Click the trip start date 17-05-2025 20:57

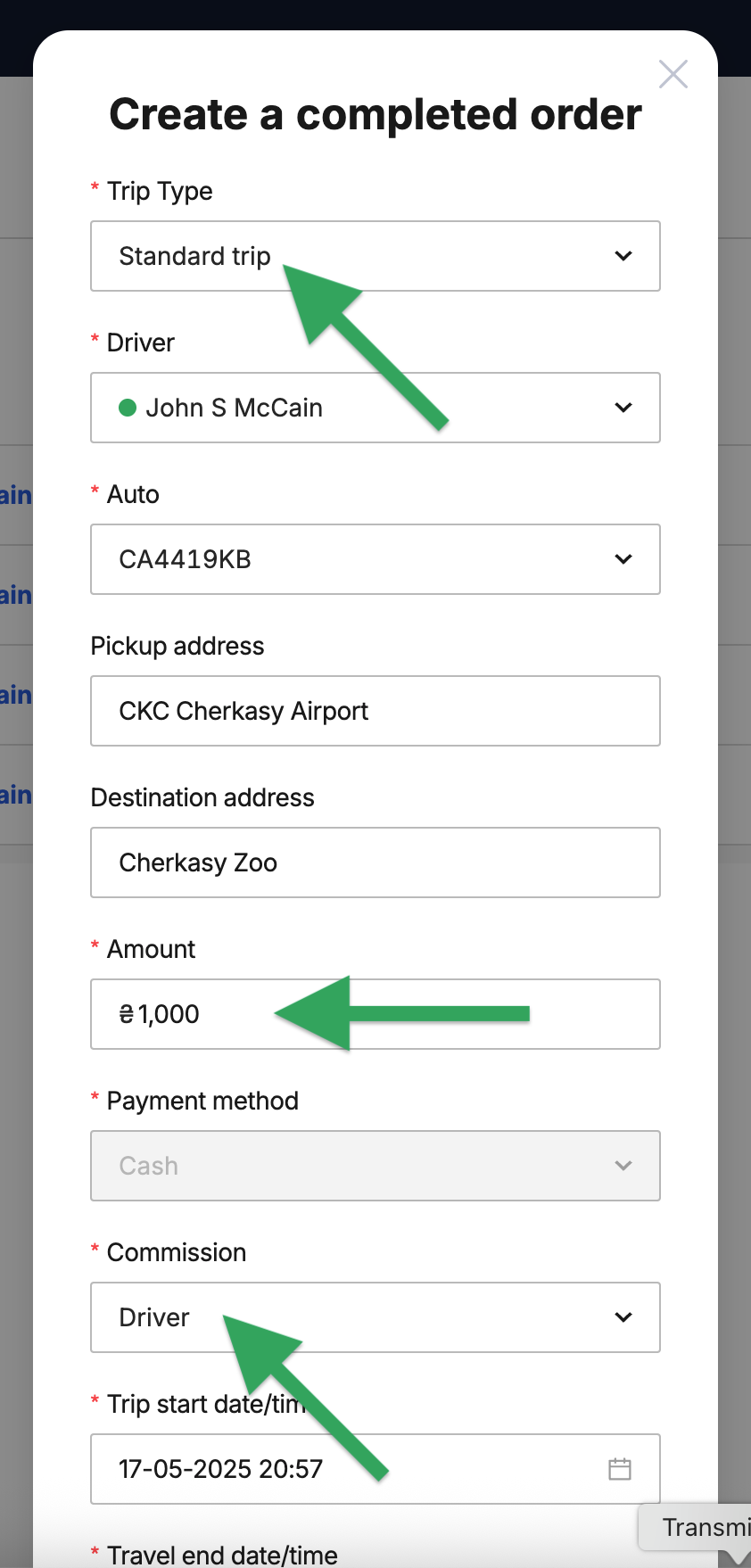coord(220,1469)
